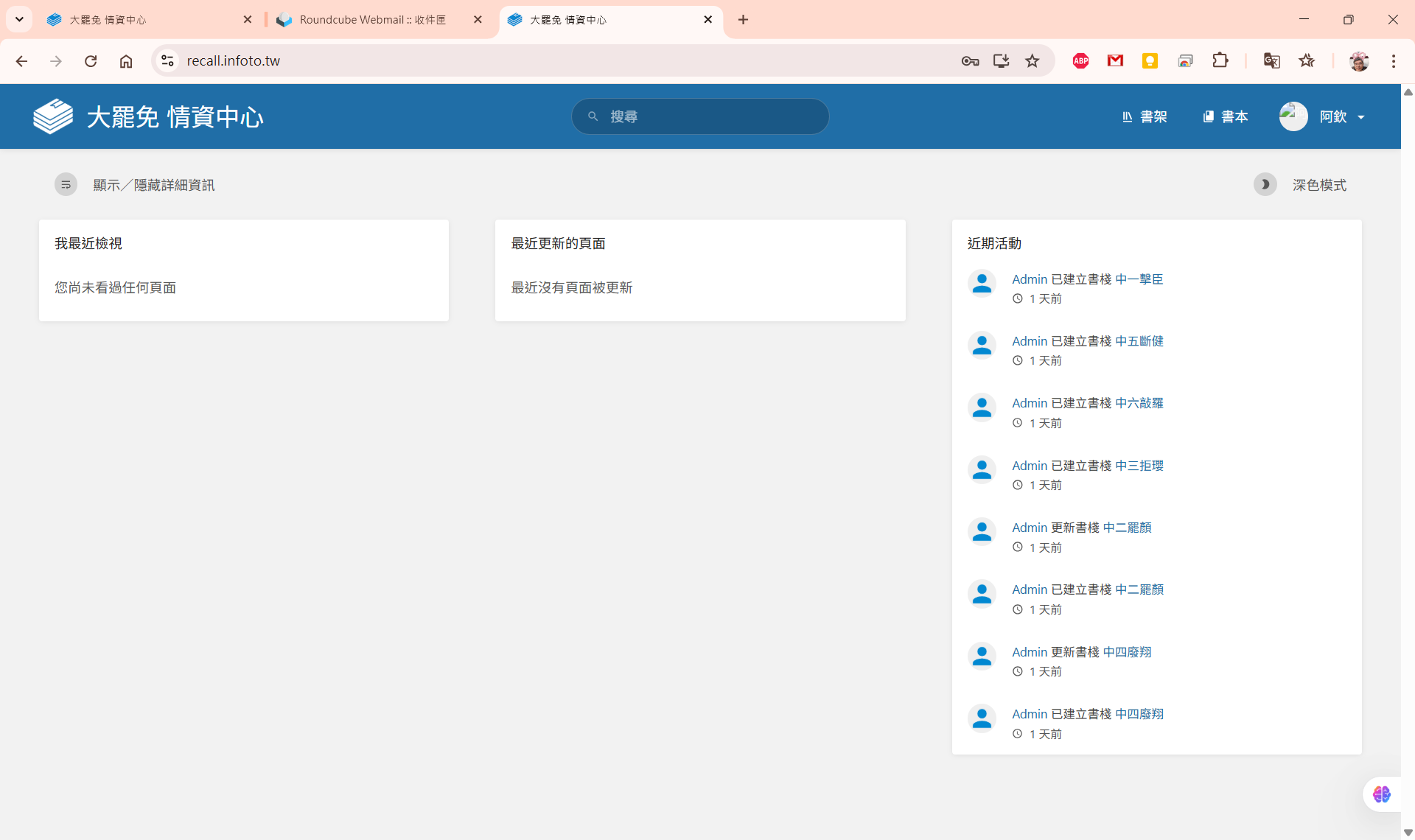The image size is (1415, 840).
Task: Click the purple brain floating icon
Action: click(x=1381, y=794)
